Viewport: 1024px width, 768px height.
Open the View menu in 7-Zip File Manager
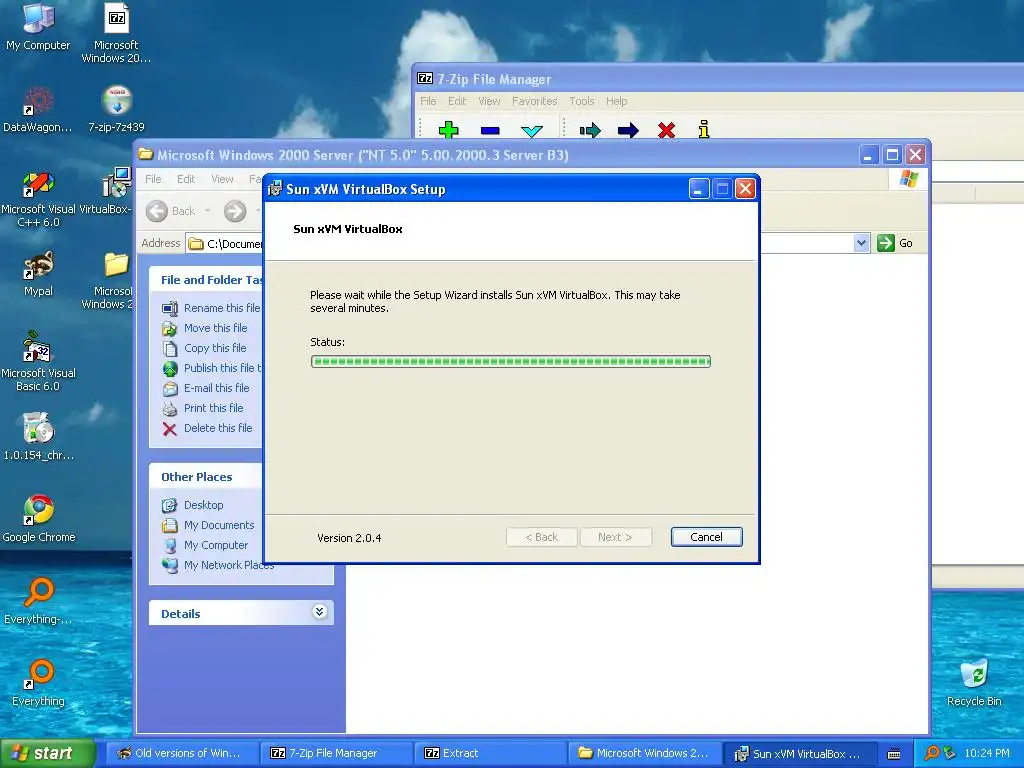coord(489,101)
